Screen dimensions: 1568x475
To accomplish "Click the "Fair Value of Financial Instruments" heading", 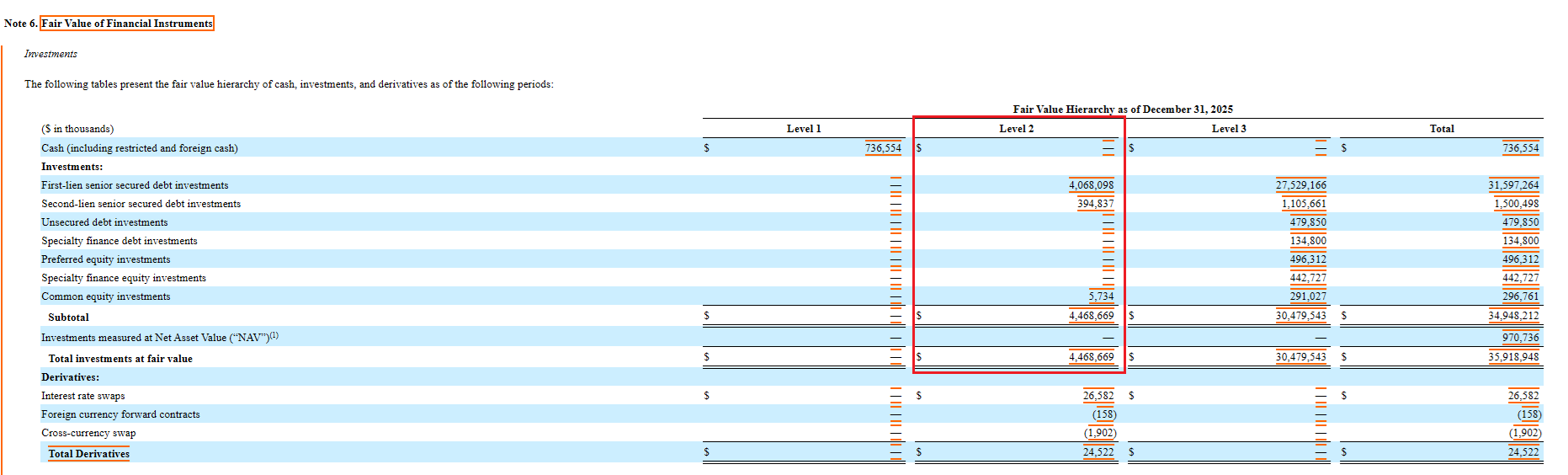I will click(x=127, y=24).
